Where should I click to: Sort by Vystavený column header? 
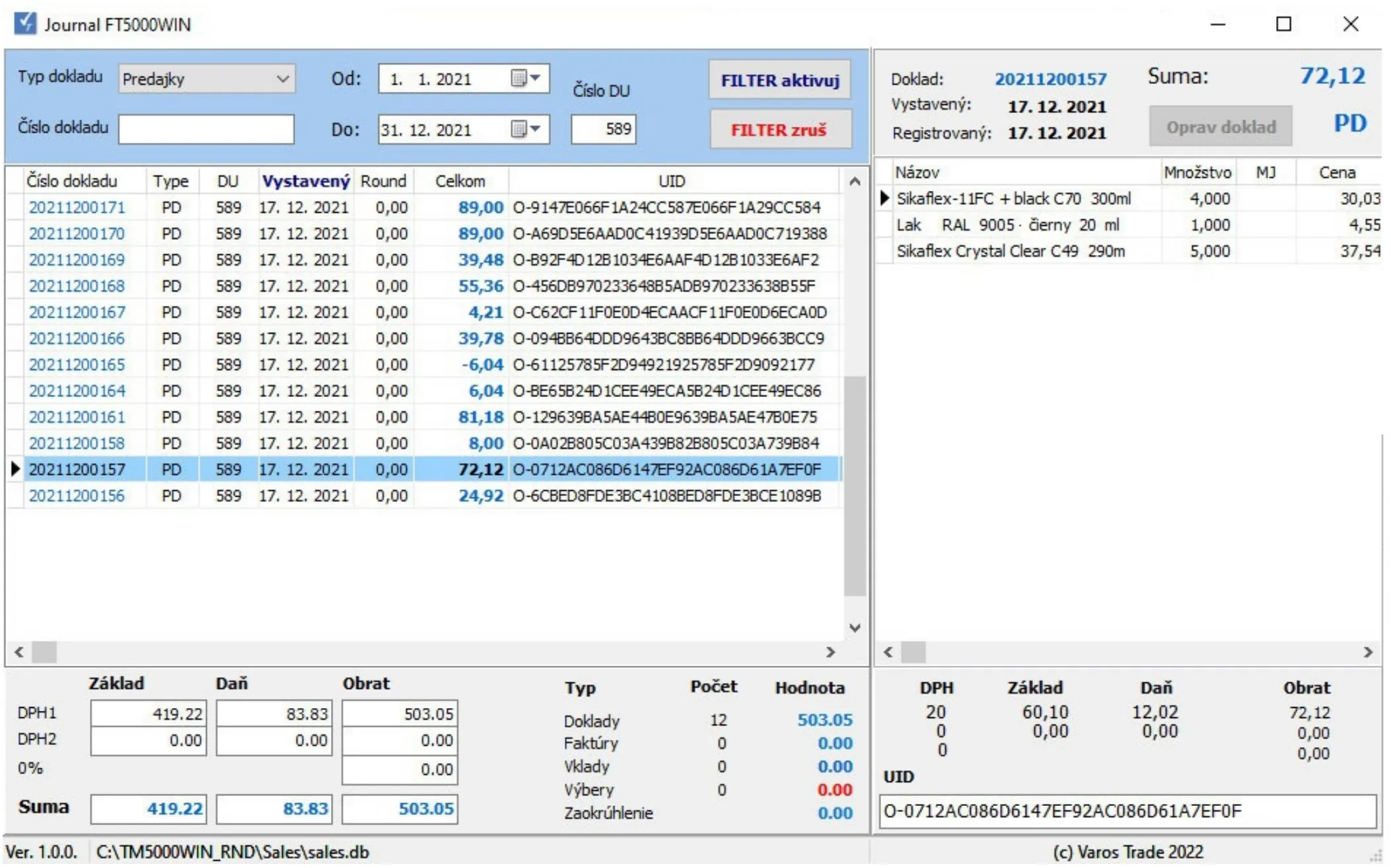(305, 181)
